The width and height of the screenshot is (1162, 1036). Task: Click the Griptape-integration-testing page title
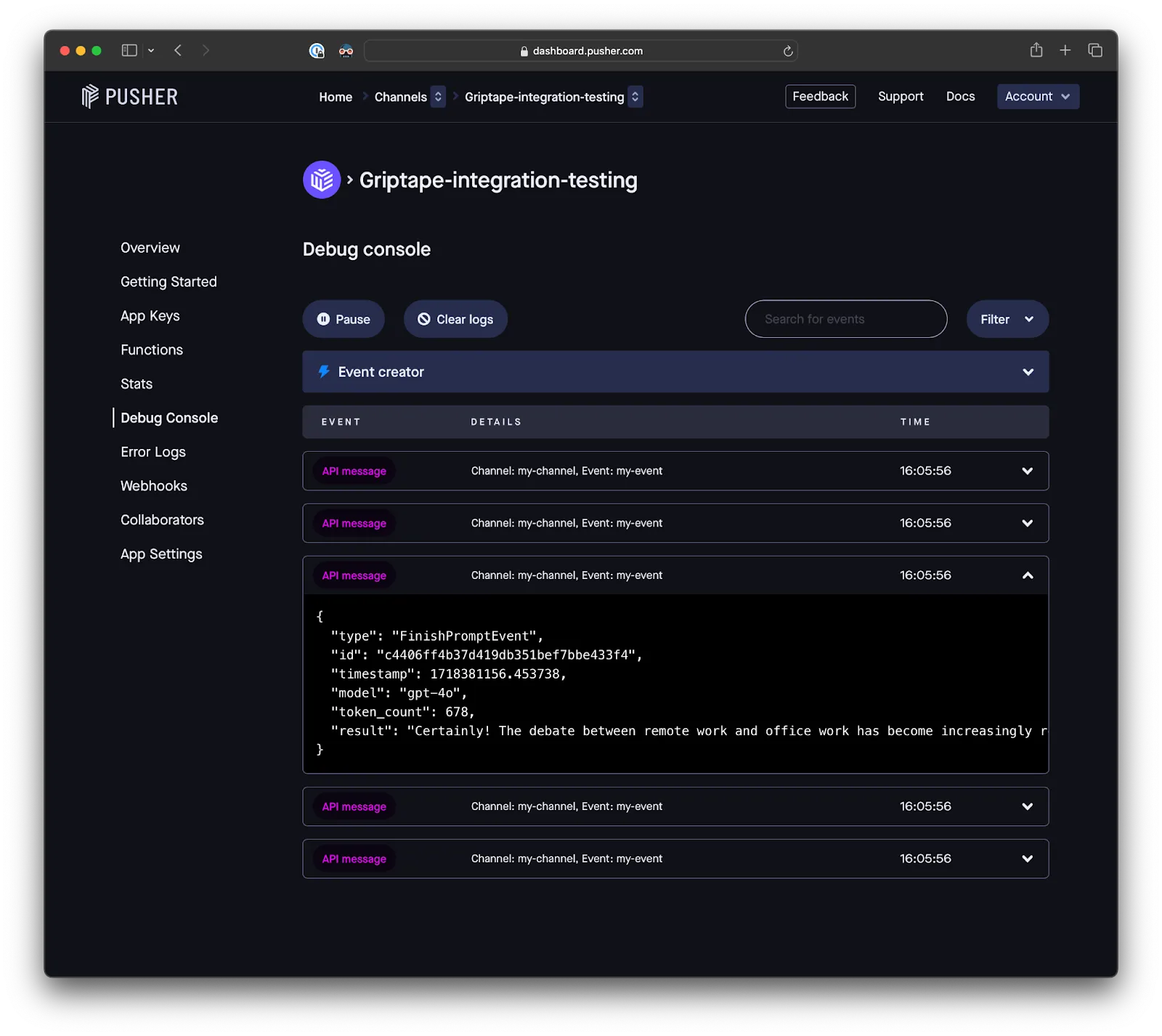pos(498,180)
